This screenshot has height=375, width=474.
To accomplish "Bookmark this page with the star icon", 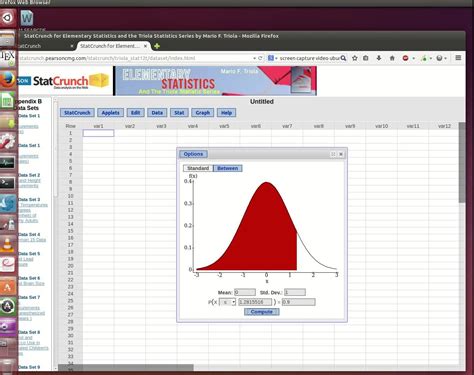I will coord(355,58).
